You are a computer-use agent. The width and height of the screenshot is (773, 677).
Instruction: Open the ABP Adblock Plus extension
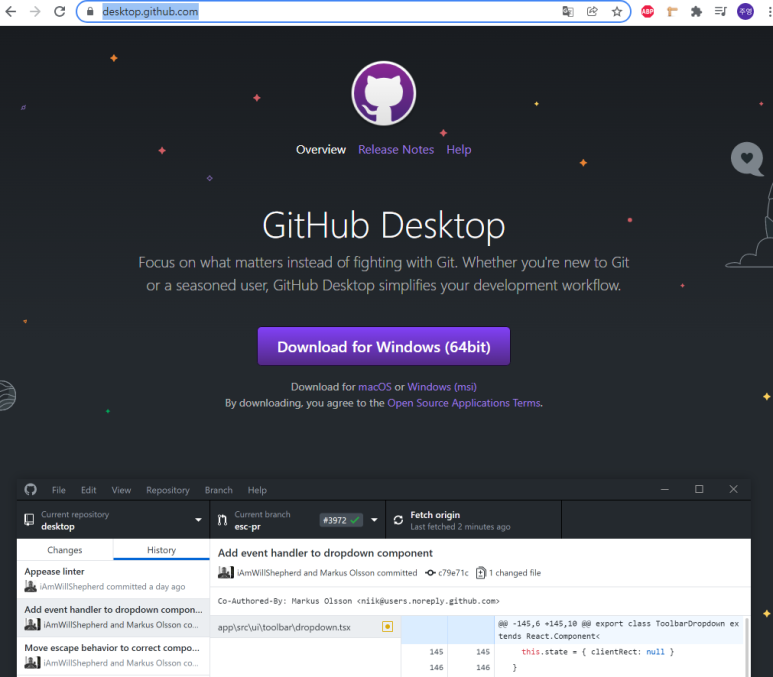(x=648, y=11)
